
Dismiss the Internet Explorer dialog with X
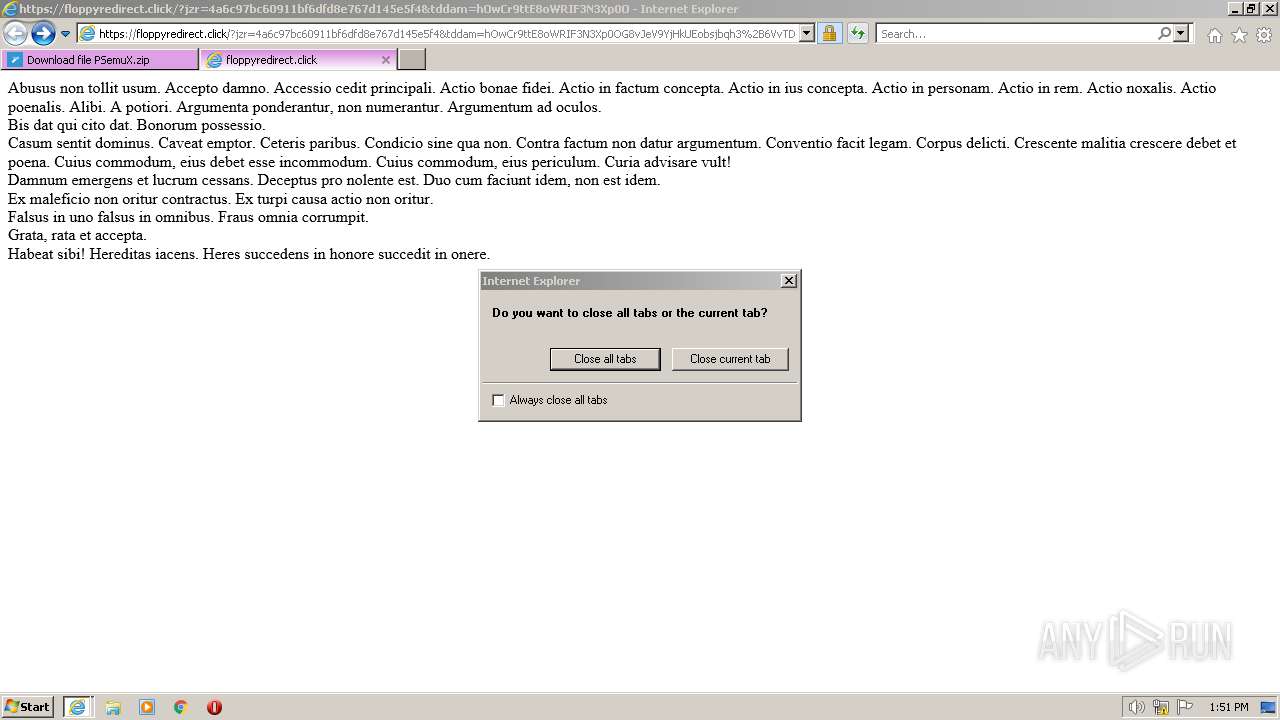[x=788, y=281]
